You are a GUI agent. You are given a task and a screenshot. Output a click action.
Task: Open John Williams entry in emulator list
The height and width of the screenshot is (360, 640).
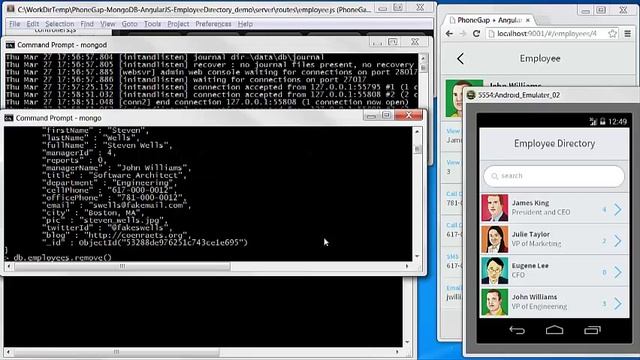(x=554, y=302)
